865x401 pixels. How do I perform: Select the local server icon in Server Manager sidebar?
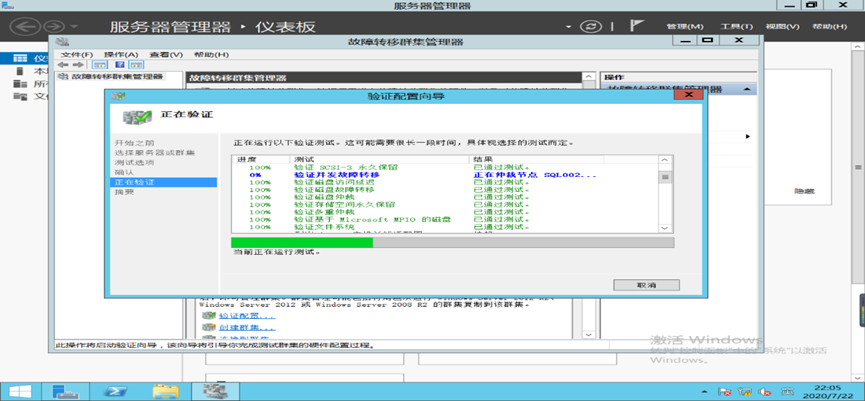(x=20, y=71)
